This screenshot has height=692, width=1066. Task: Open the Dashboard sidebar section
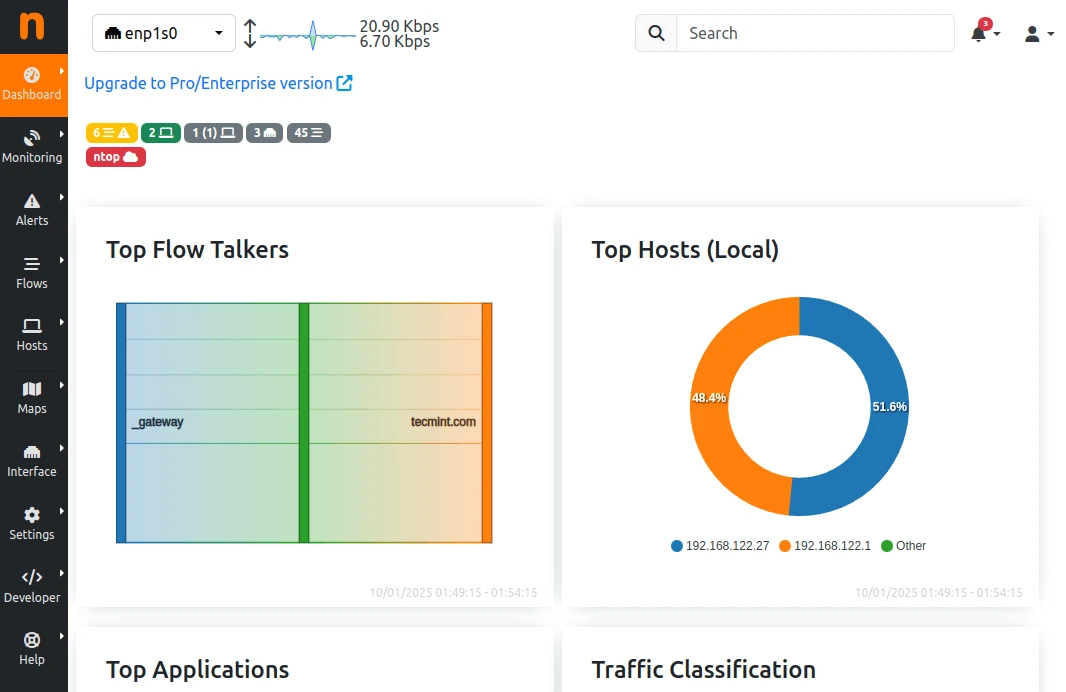point(32,84)
